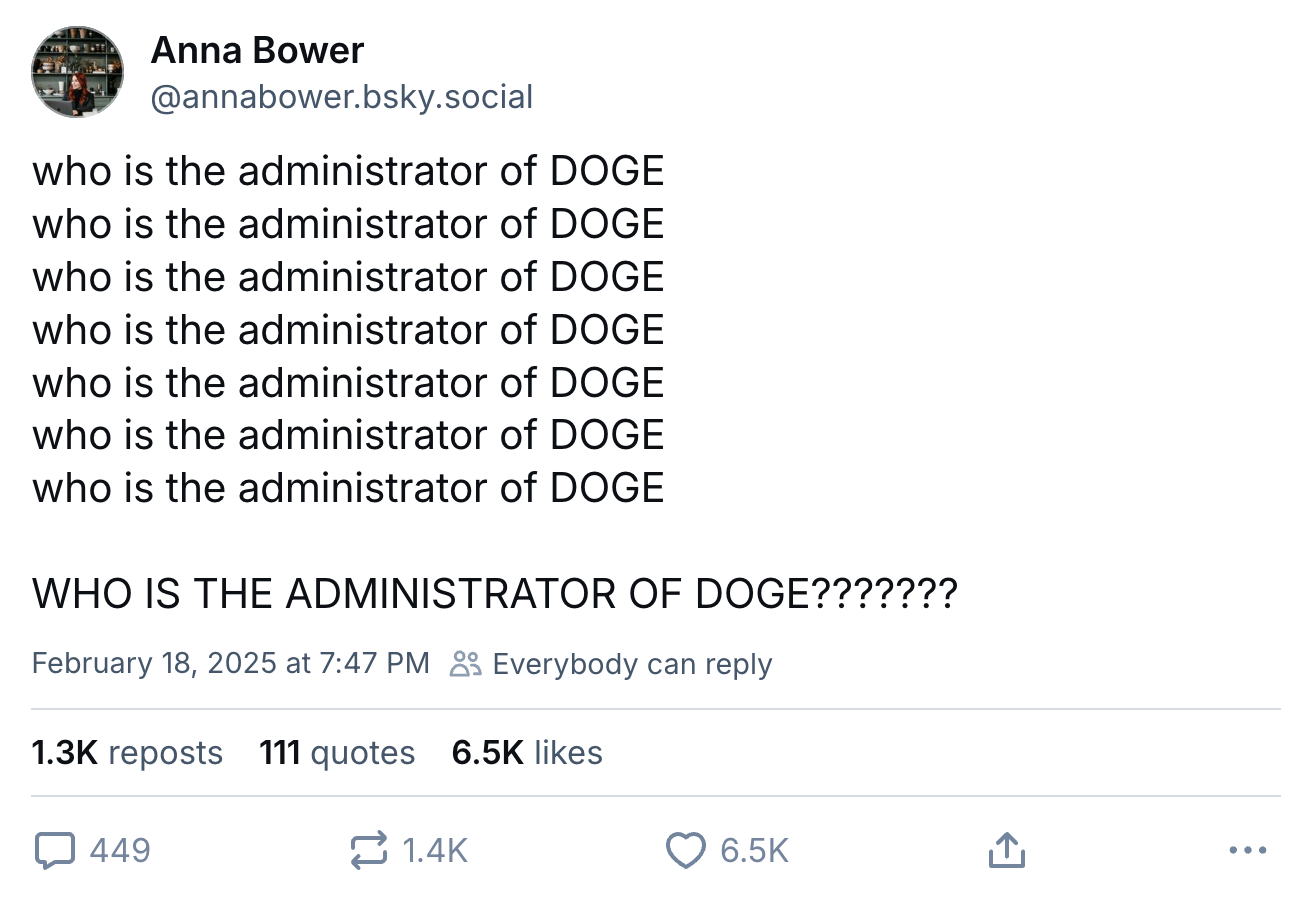Share the post via the upload arrow icon
1310x898 pixels.
tap(1006, 851)
